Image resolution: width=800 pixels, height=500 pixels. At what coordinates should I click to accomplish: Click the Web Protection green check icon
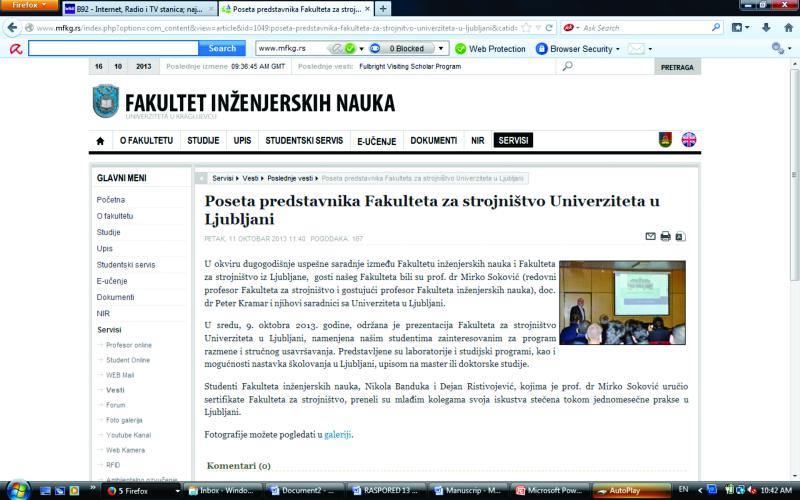(x=460, y=48)
